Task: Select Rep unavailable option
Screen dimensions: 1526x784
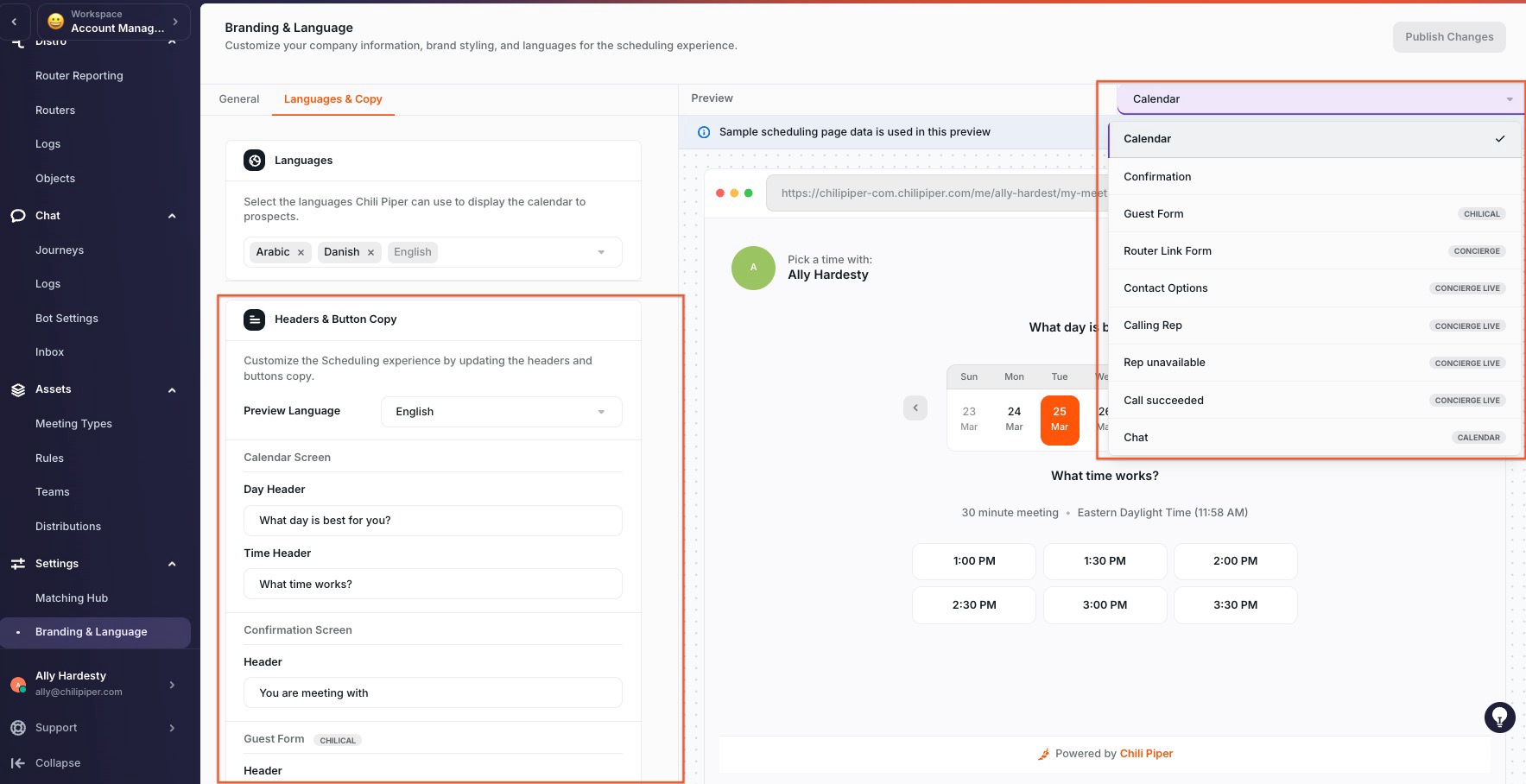Action: pos(1314,363)
